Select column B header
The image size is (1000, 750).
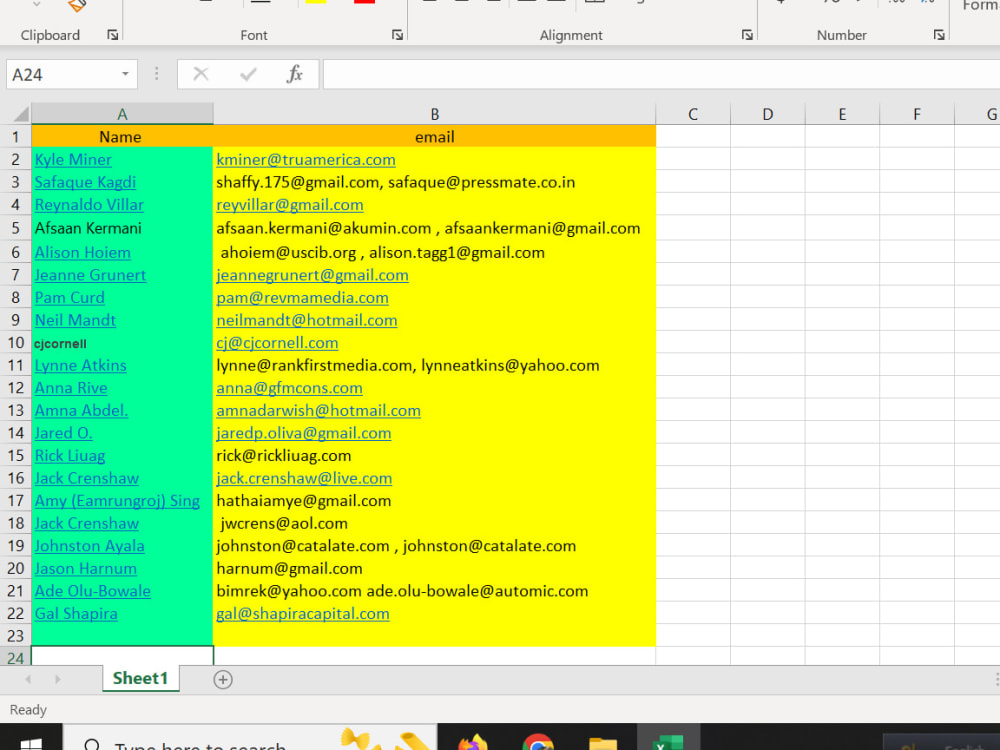coord(434,114)
